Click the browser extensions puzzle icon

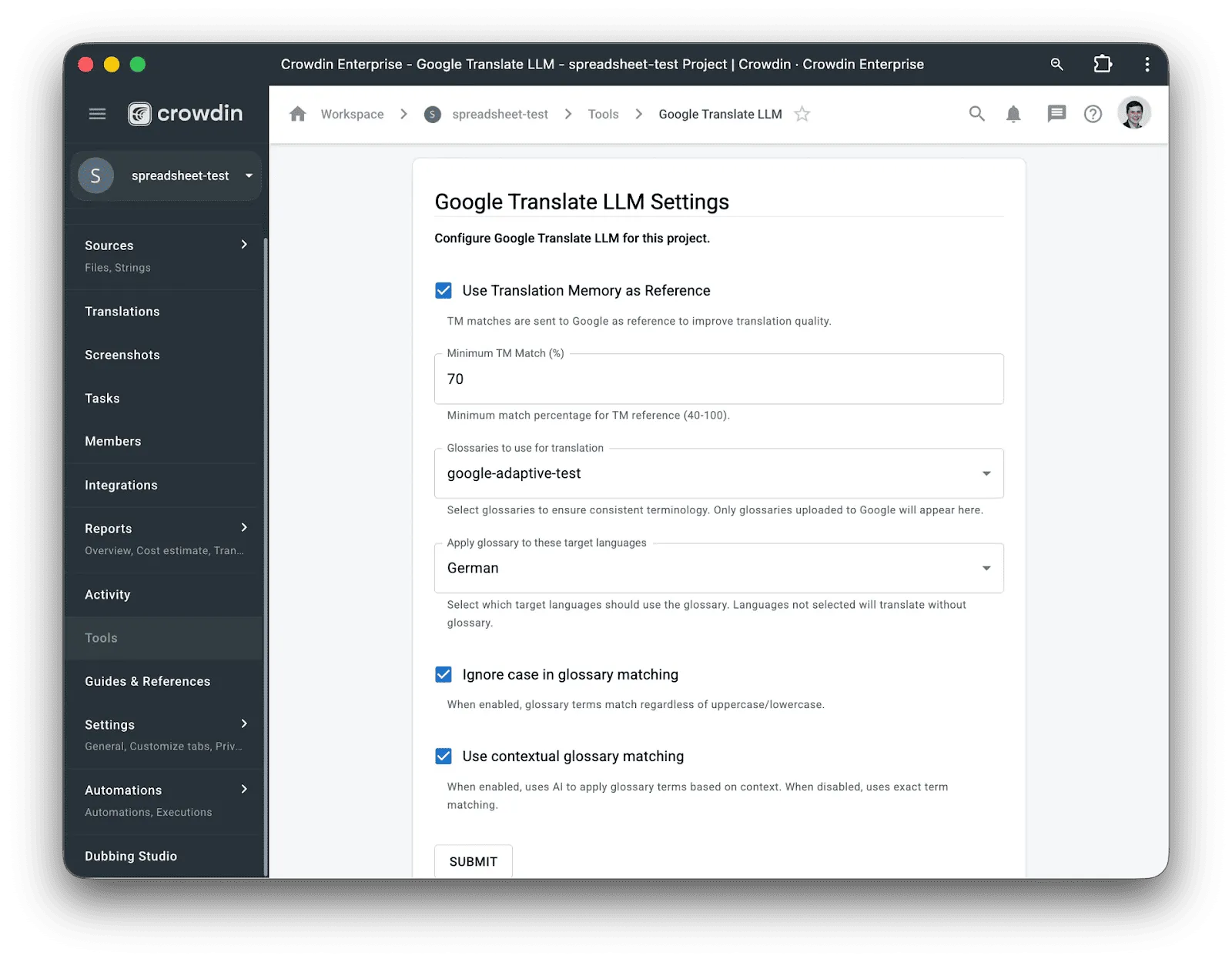pyautogui.click(x=1103, y=64)
